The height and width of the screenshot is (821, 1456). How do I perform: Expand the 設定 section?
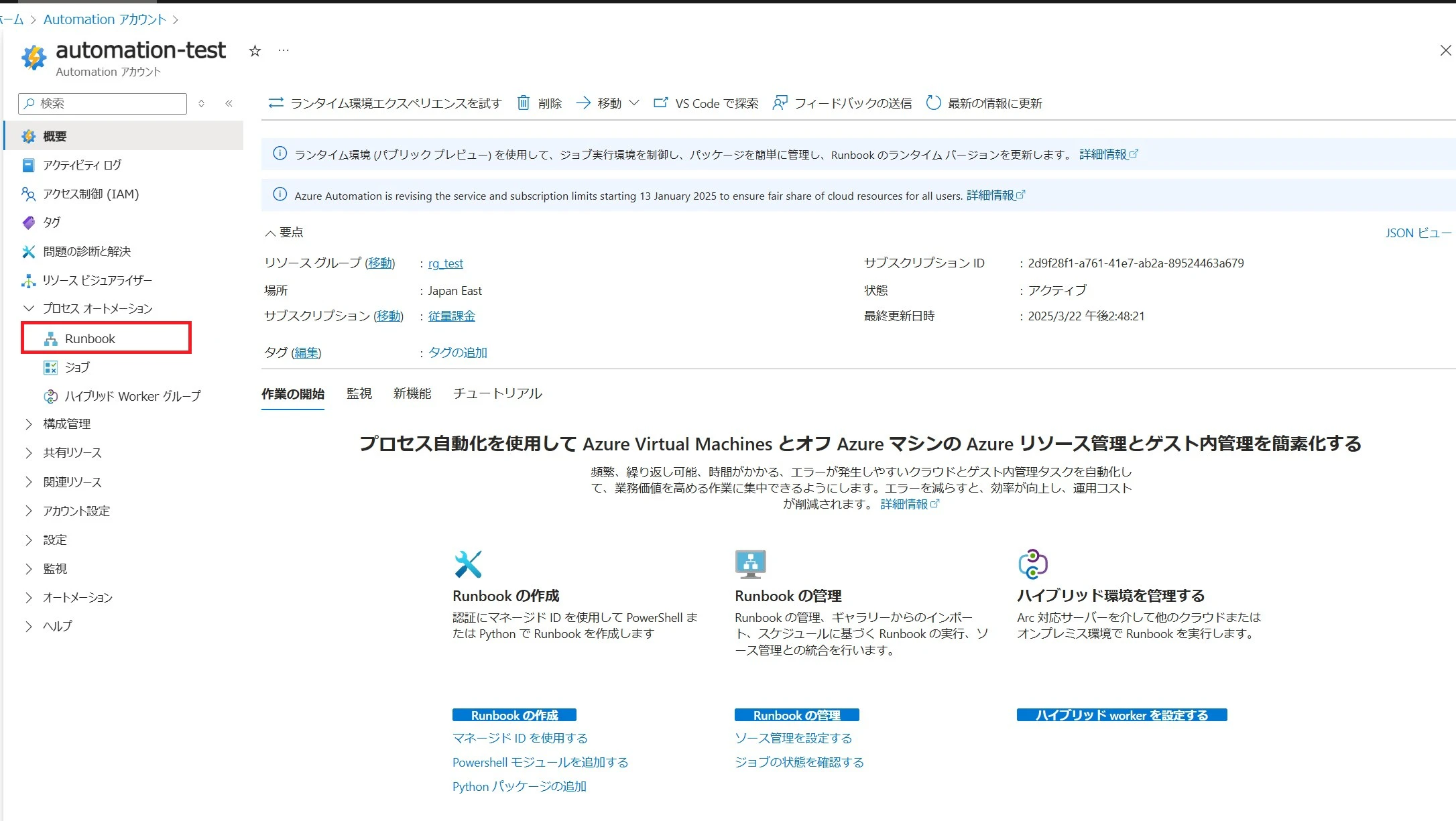pyautogui.click(x=28, y=540)
